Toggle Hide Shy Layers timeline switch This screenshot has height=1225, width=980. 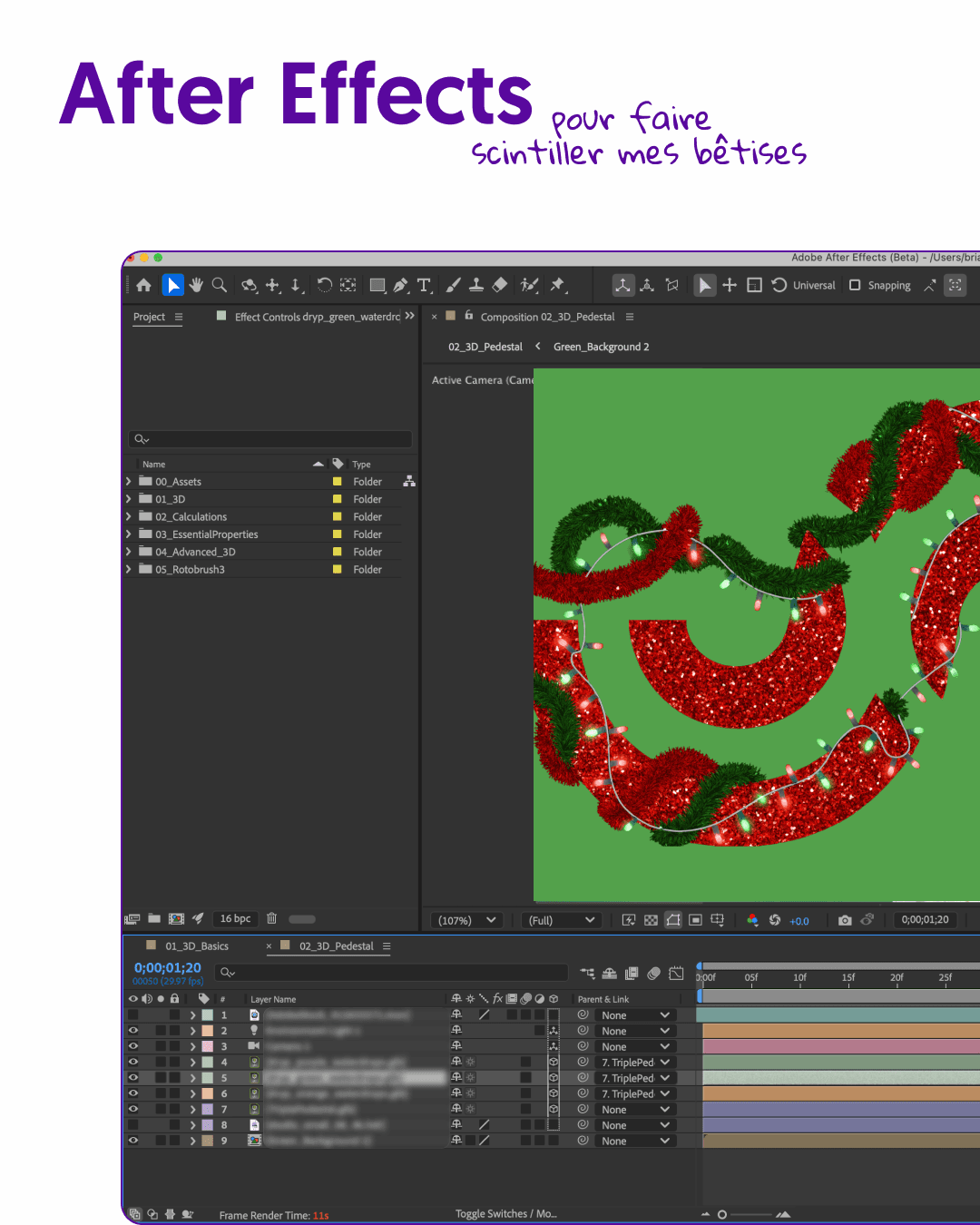(610, 973)
